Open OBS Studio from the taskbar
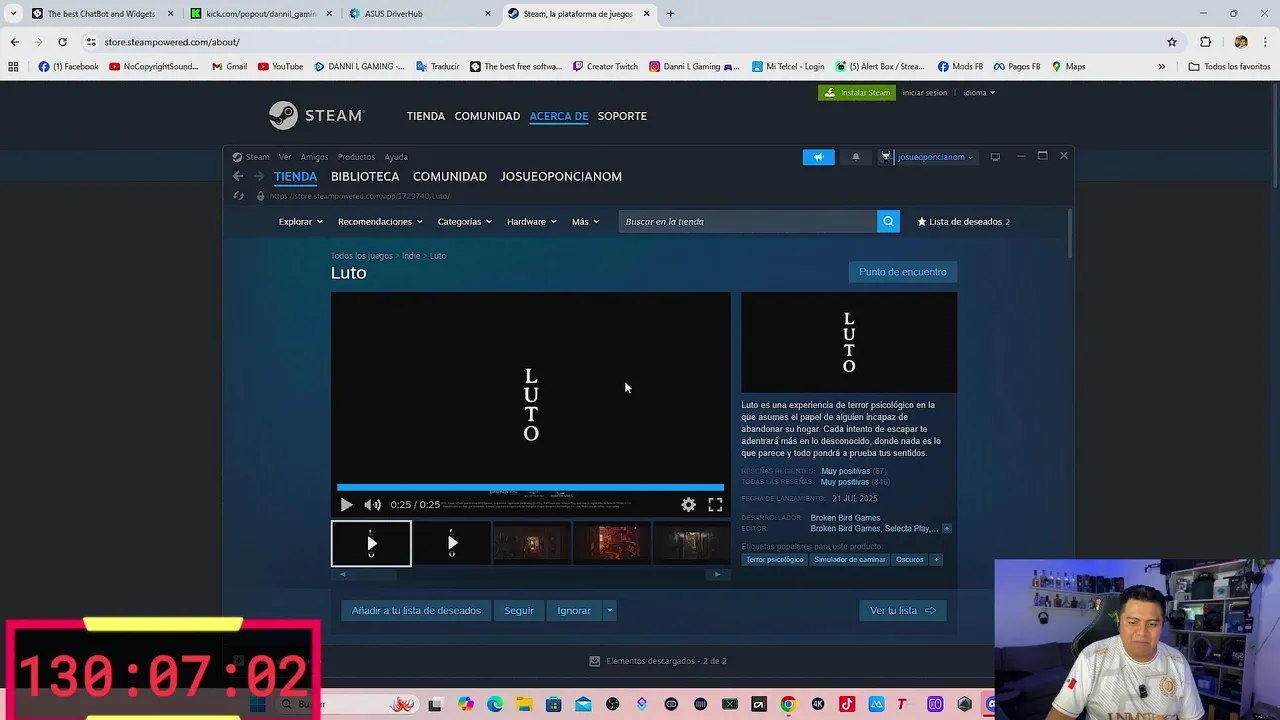This screenshot has height=720, width=1280. (x=612, y=705)
